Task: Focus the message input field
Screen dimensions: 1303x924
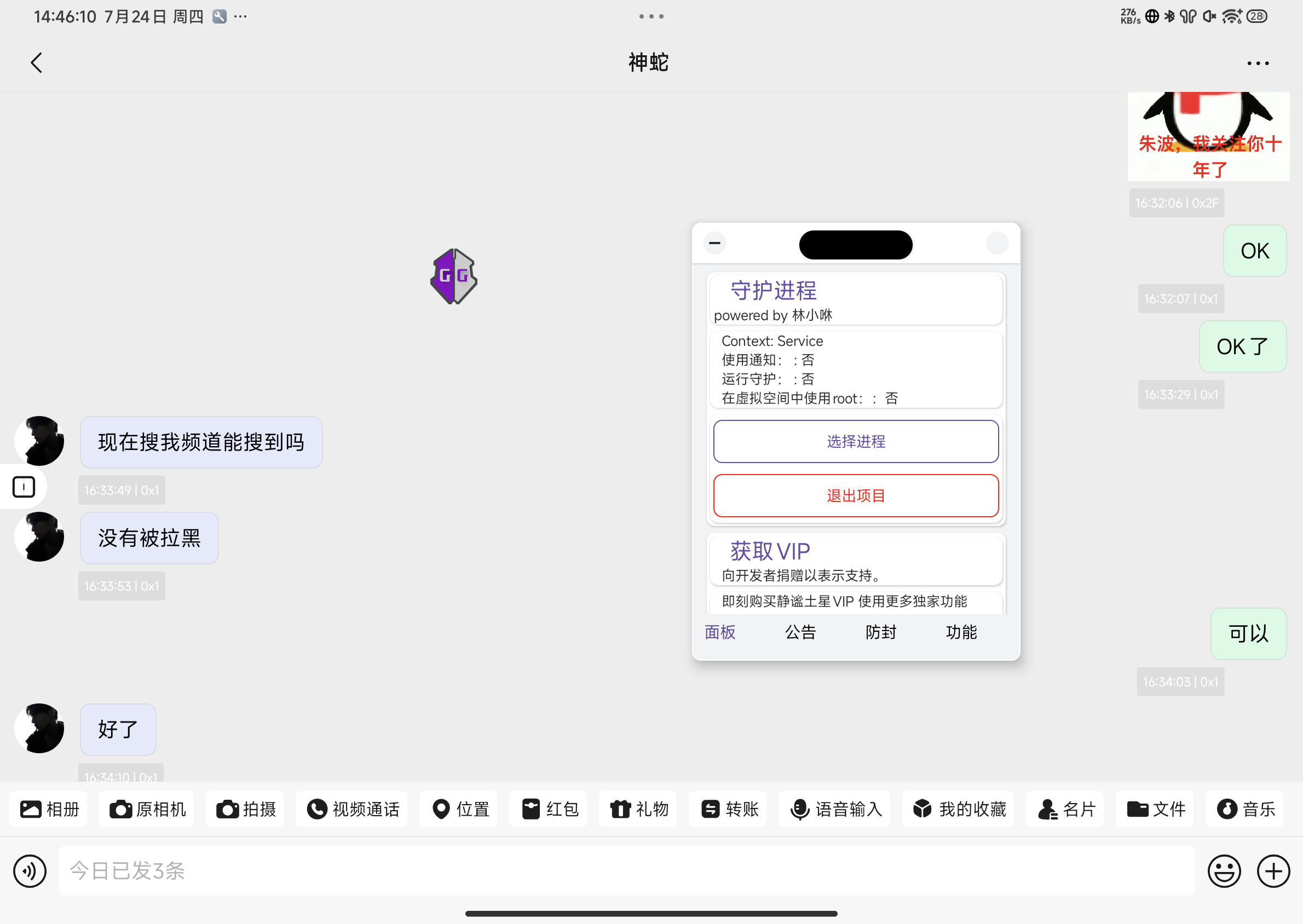Action: [x=626, y=870]
